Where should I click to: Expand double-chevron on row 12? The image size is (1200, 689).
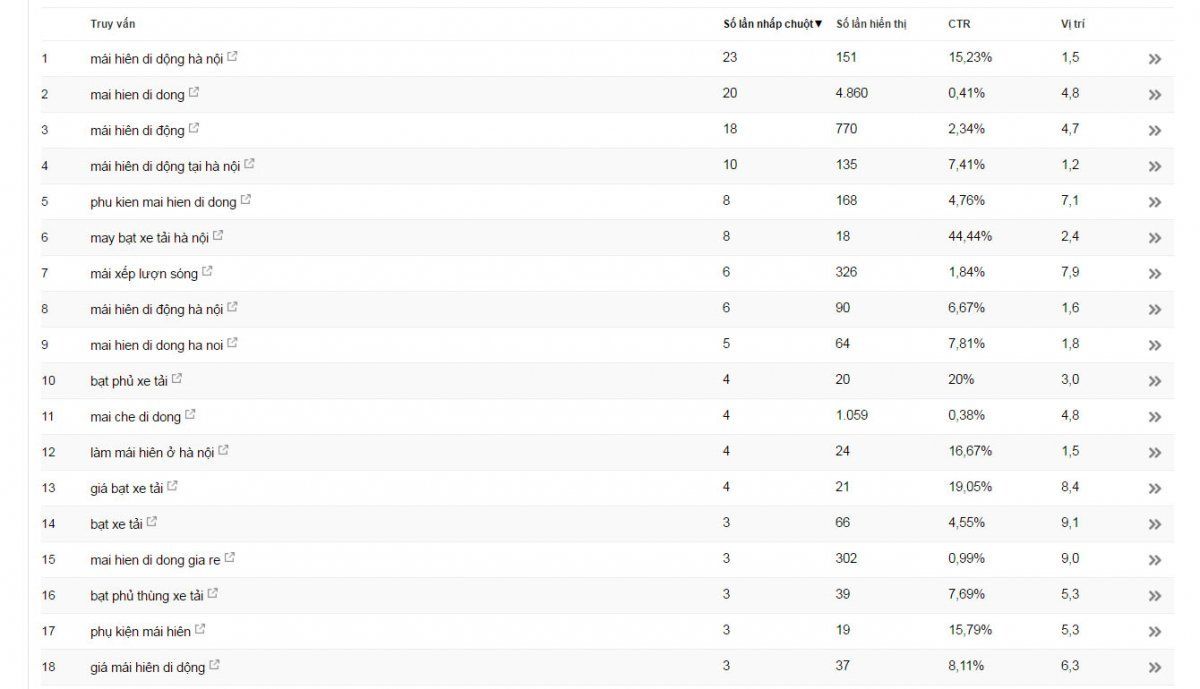point(1155,453)
